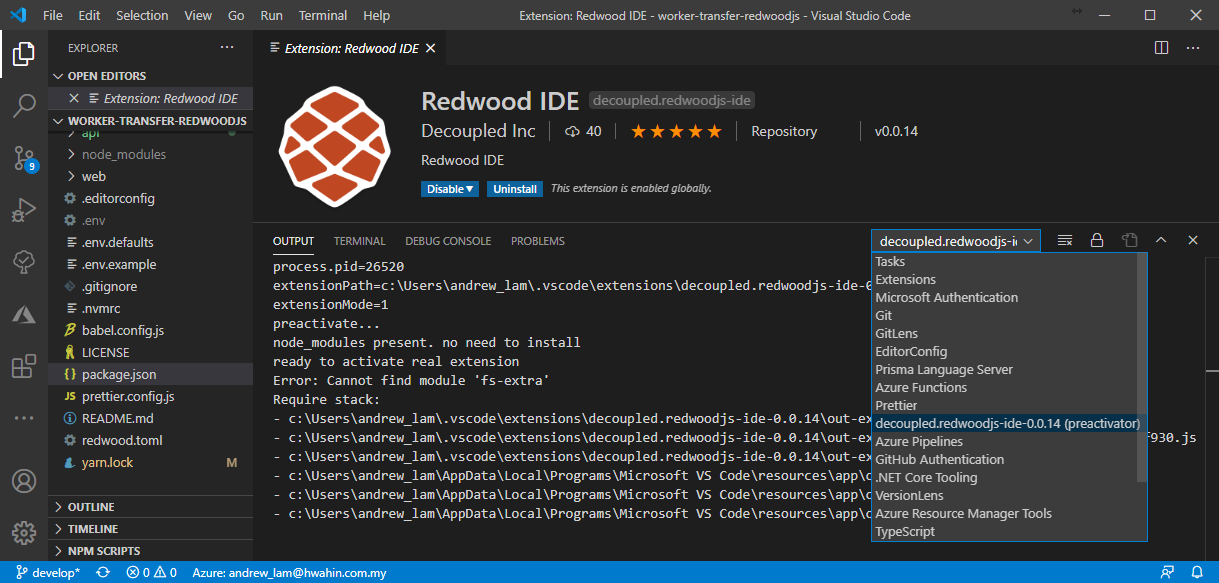The width and height of the screenshot is (1219, 583).
Task: Open modified yarn.lock file
Action: [x=150, y=462]
